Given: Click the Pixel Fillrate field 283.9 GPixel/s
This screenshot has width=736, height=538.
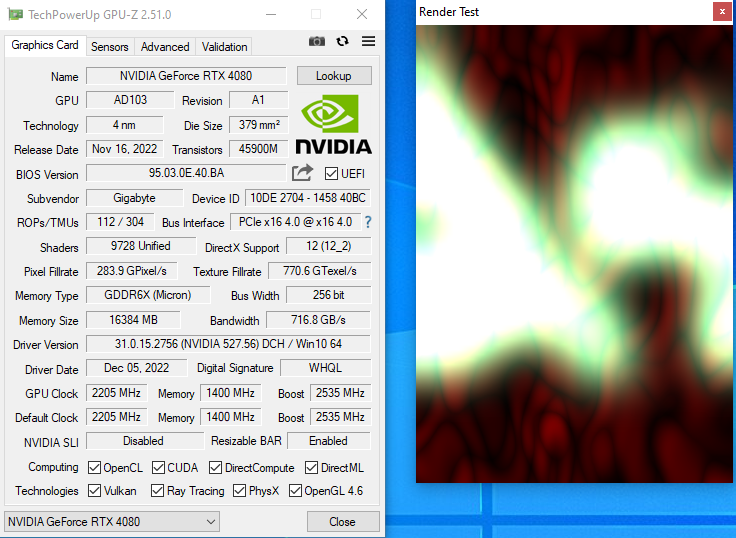Looking at the screenshot, I should tap(131, 271).
